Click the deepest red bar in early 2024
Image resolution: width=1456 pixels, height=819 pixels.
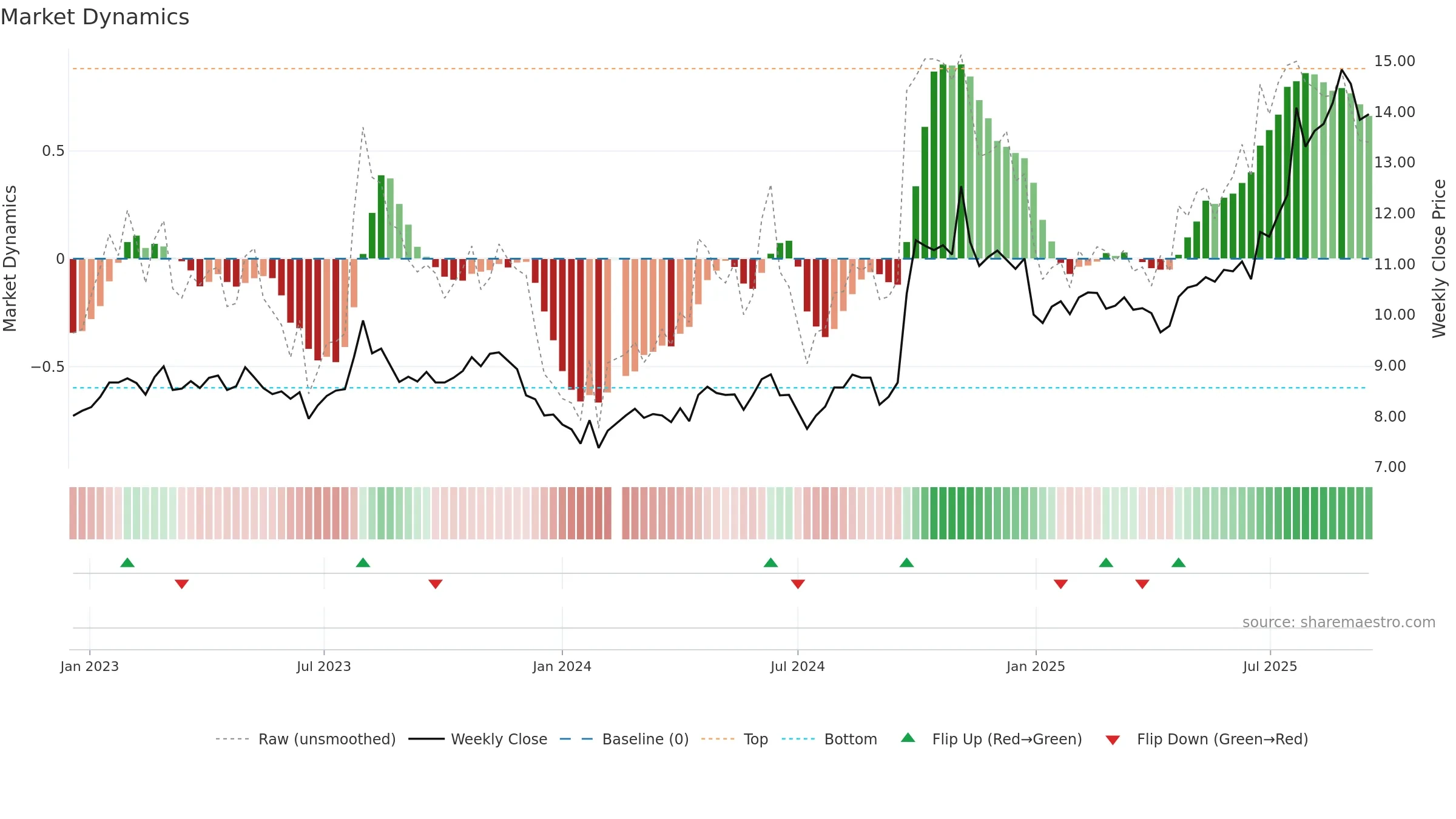(x=598, y=331)
